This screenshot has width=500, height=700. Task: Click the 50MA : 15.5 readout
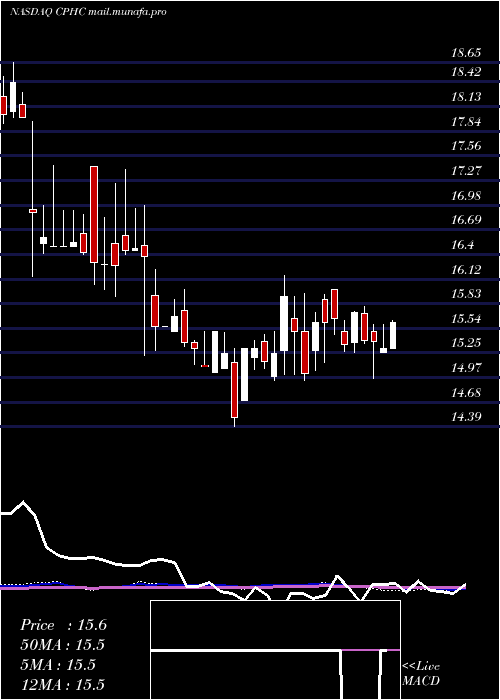pos(62,645)
